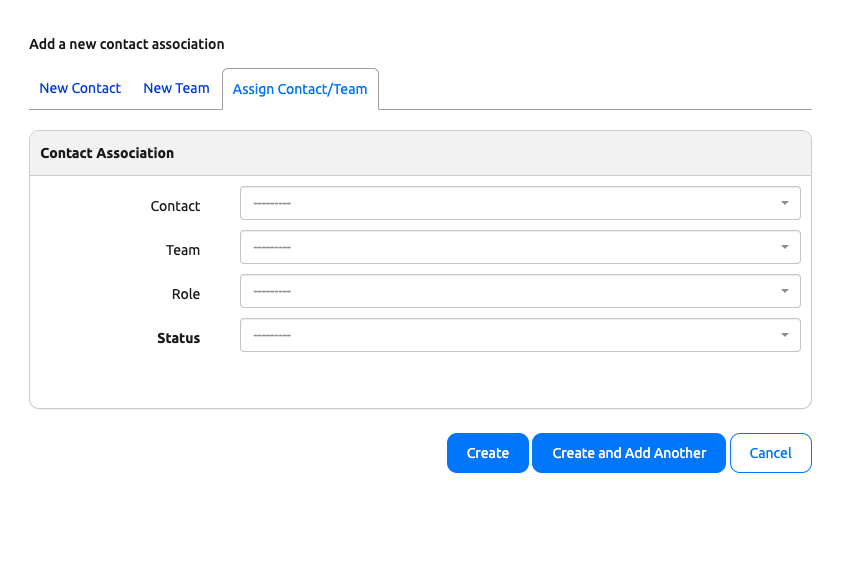Click the Contact dropdown caret icon
Image resolution: width=841 pixels, height=582 pixels.
click(786, 202)
